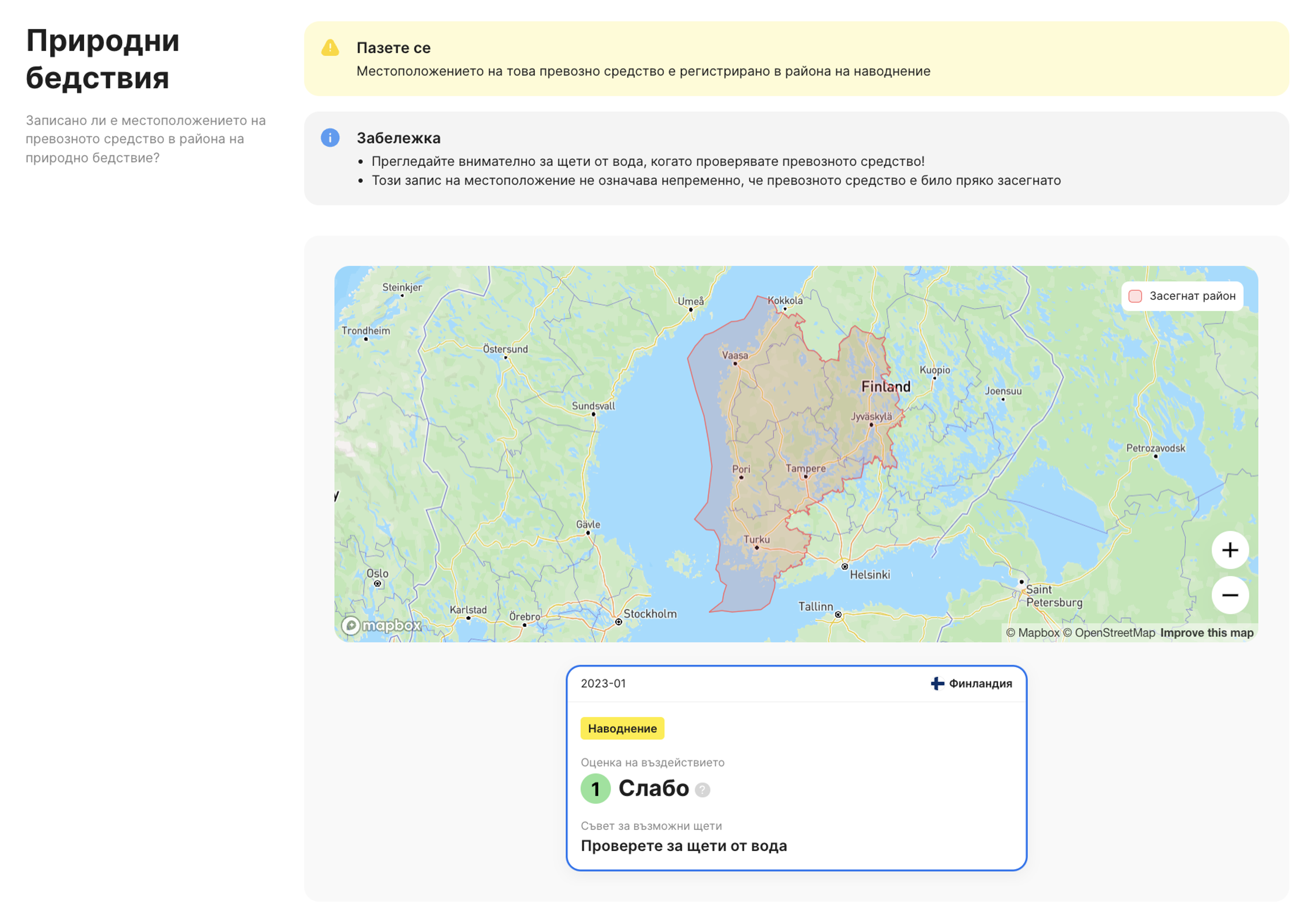Click the Слабо impact rating text

pos(654,788)
